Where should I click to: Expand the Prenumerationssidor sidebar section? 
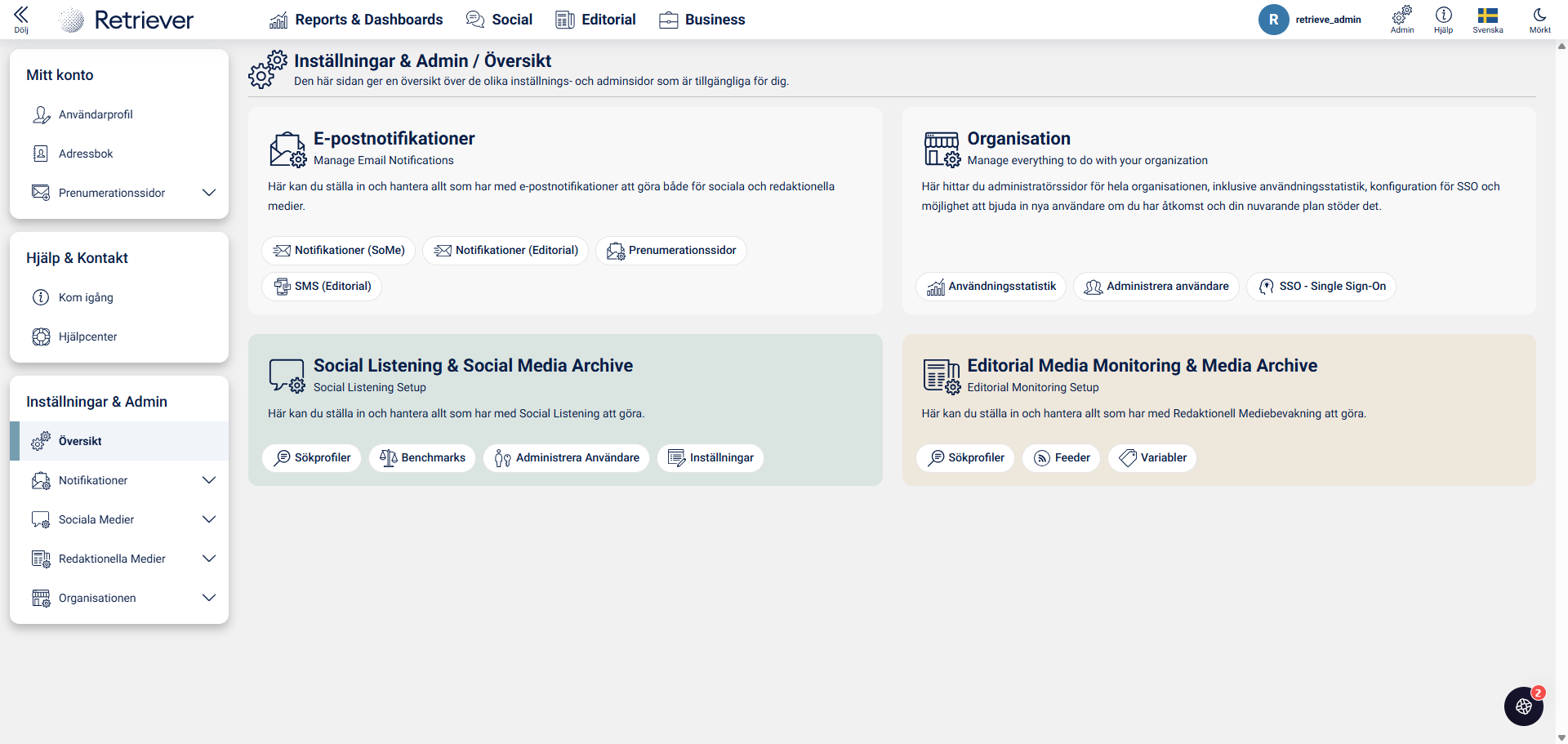(209, 193)
